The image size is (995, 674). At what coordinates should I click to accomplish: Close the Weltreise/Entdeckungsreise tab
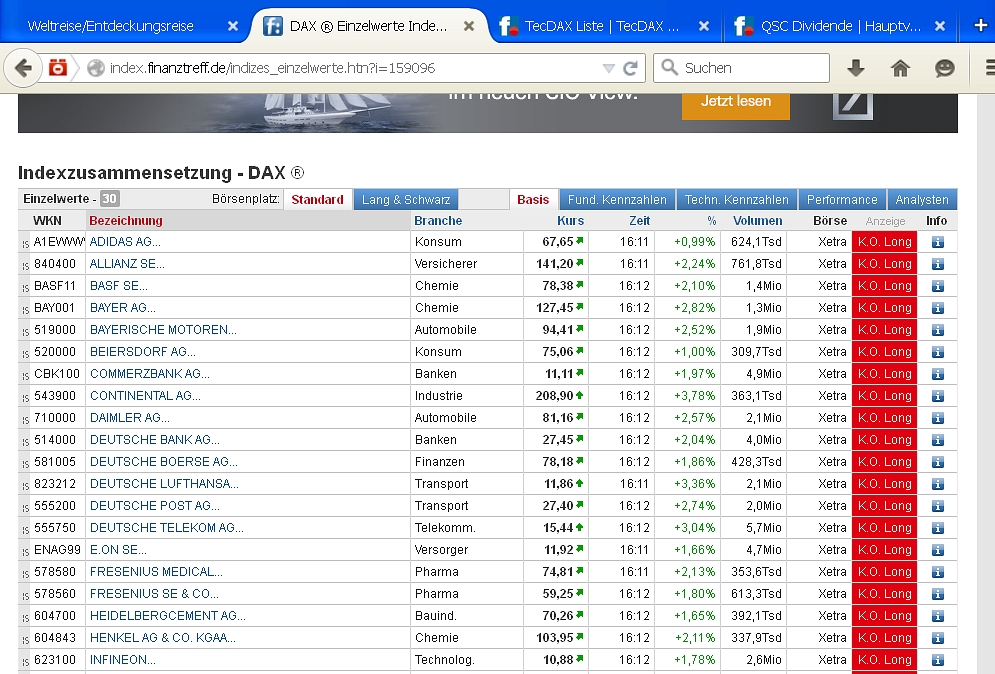click(233, 26)
